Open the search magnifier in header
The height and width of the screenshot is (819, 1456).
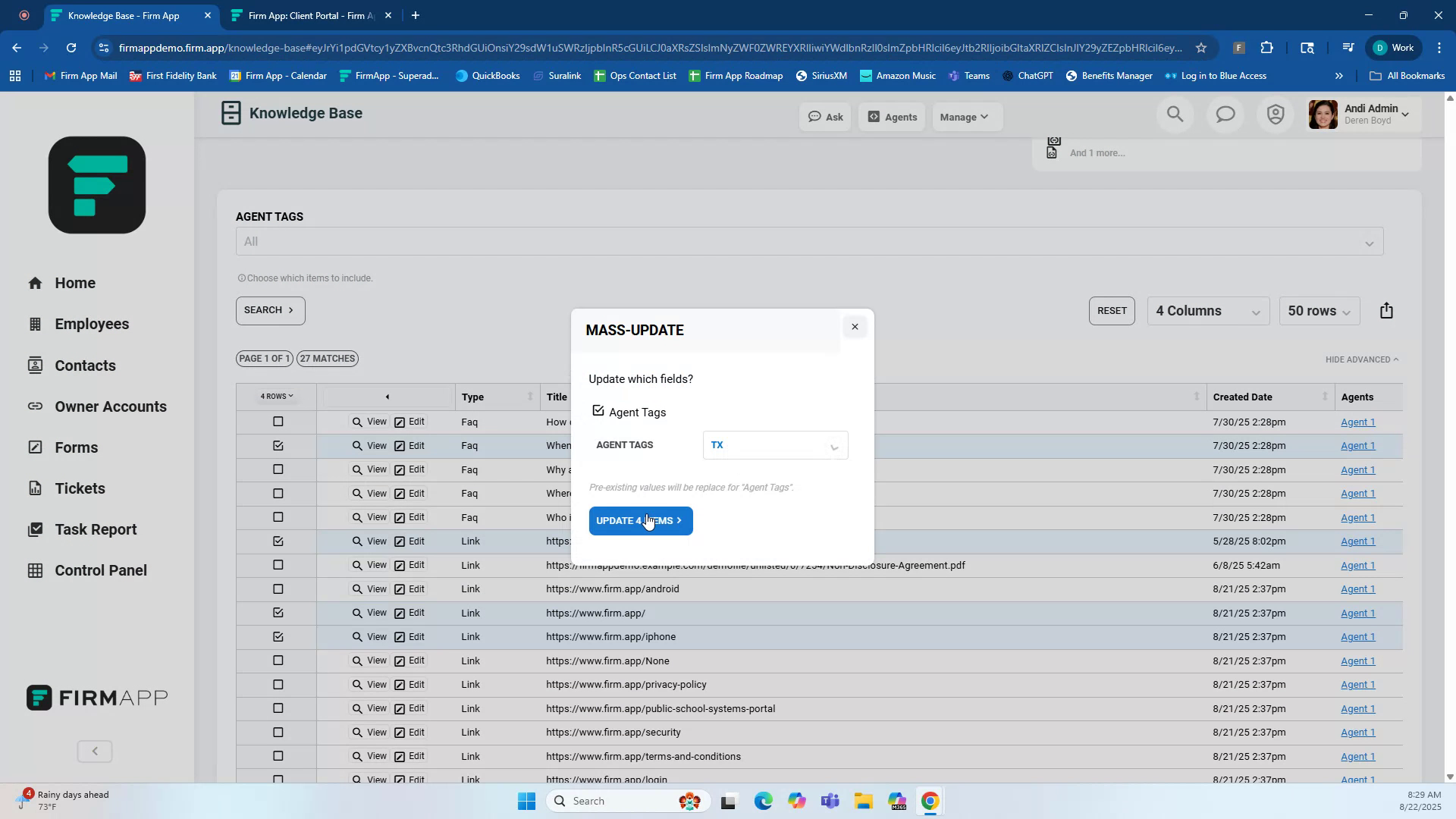pos(1175,115)
